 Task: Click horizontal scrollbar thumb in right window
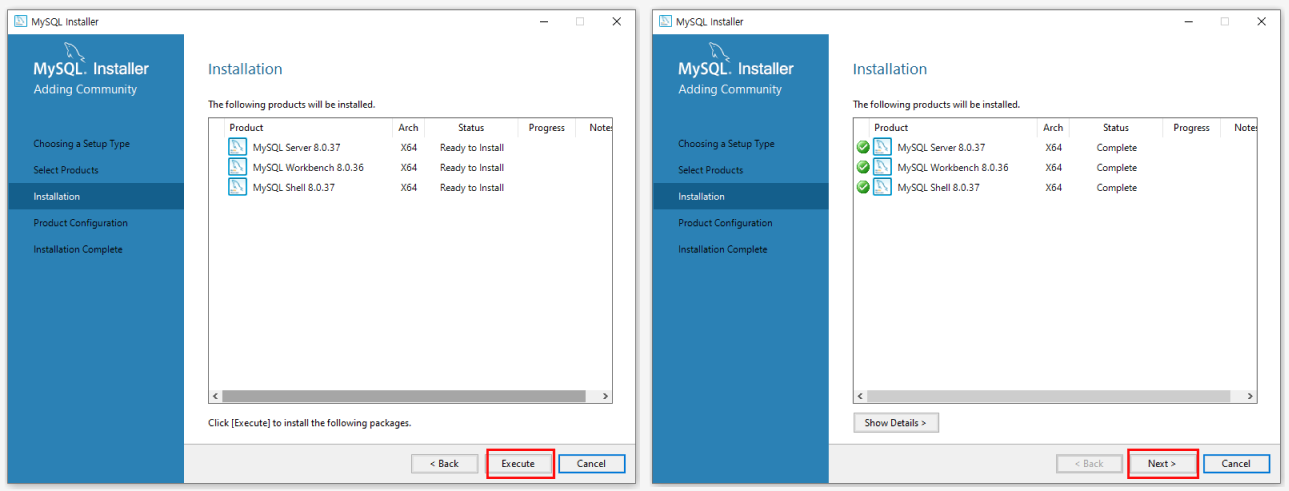click(1049, 396)
